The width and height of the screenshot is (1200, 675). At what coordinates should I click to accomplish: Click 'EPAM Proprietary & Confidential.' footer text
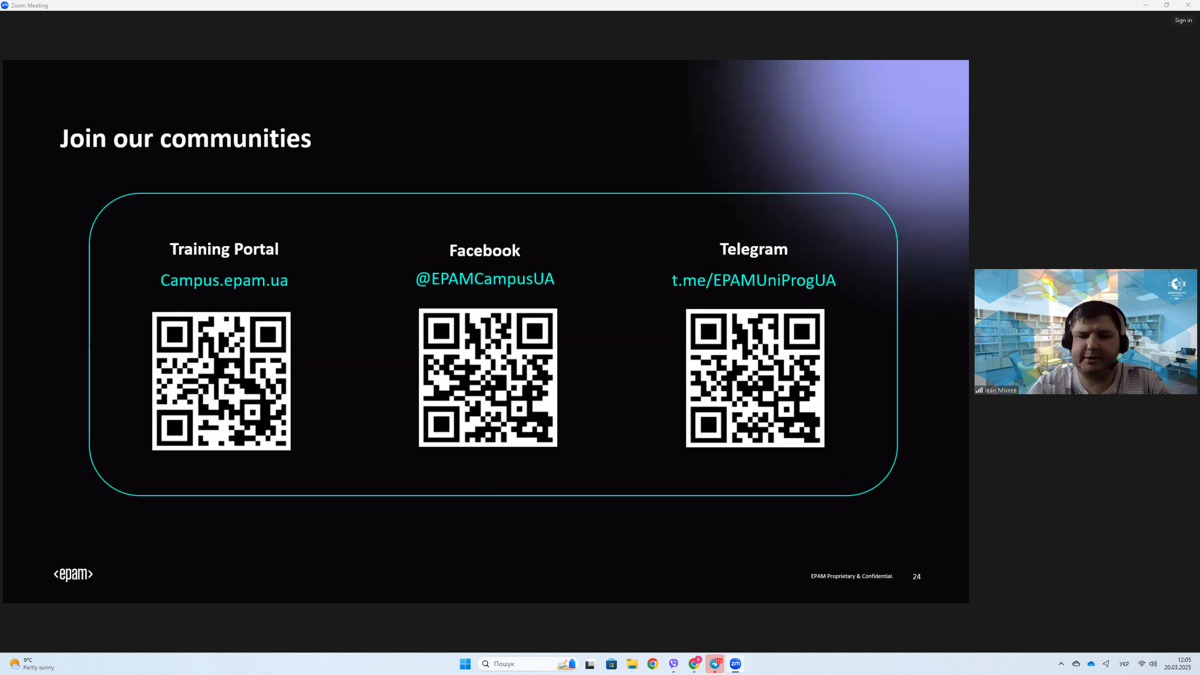pos(852,576)
